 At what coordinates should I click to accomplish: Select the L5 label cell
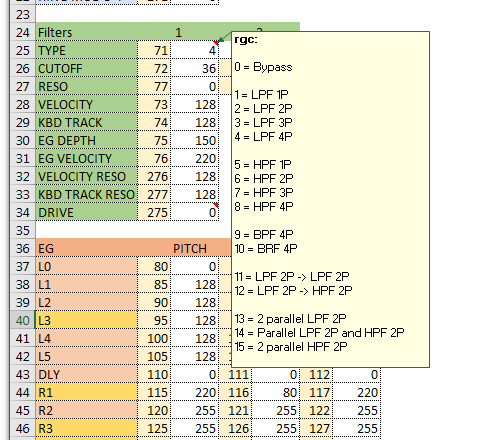pos(86,357)
